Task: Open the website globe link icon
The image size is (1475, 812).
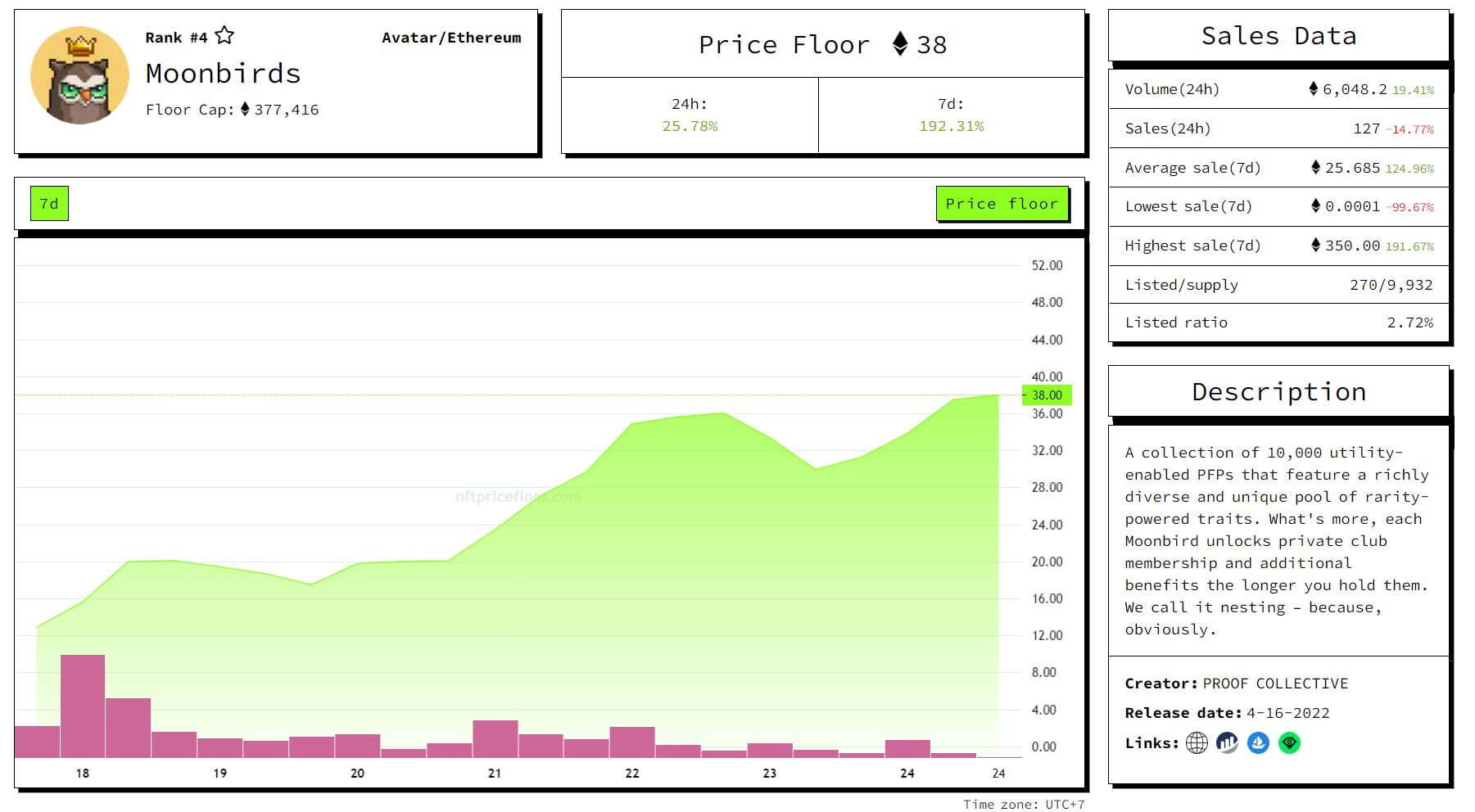Action: [1197, 743]
